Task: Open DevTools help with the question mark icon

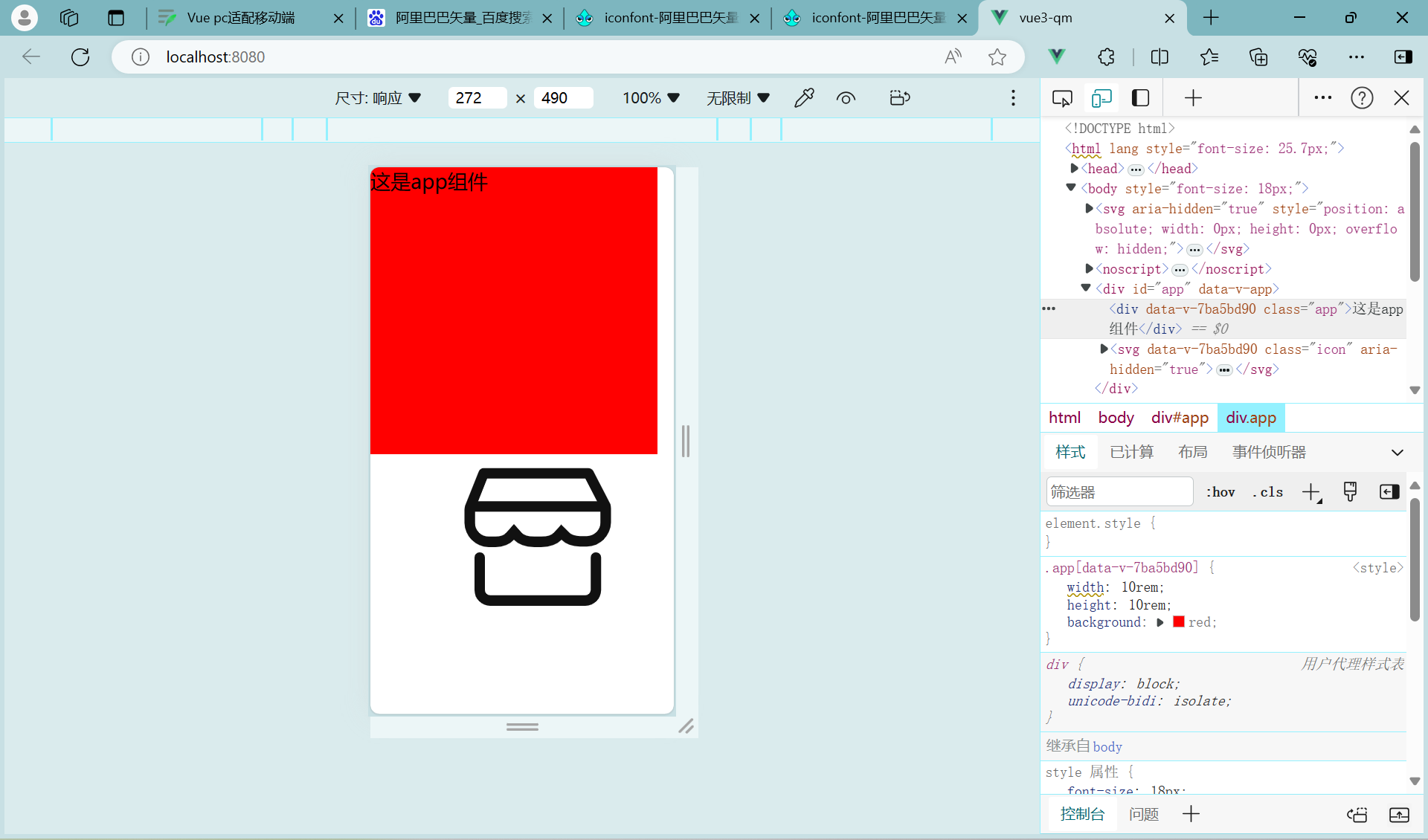Action: (1362, 97)
